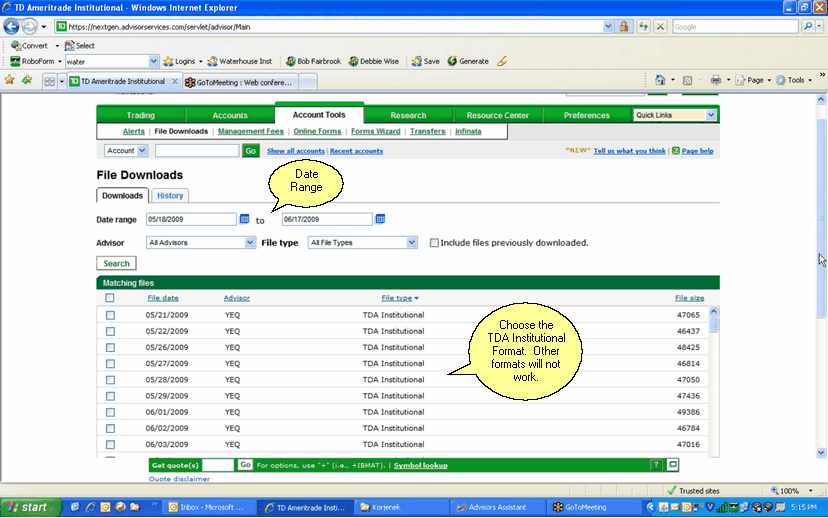Click the Windows Start button
Image resolution: width=828 pixels, height=518 pixels.
click(30, 507)
